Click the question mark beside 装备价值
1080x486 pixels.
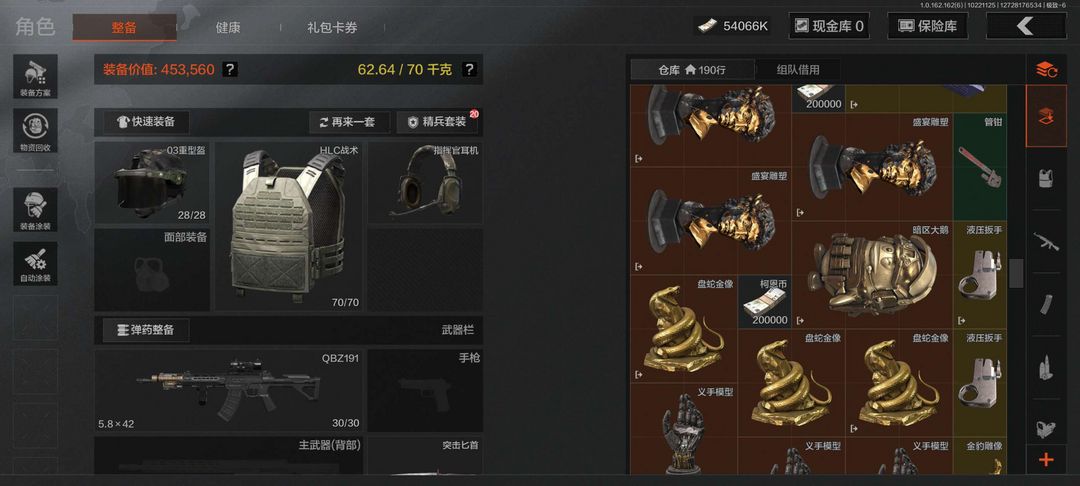(x=231, y=70)
